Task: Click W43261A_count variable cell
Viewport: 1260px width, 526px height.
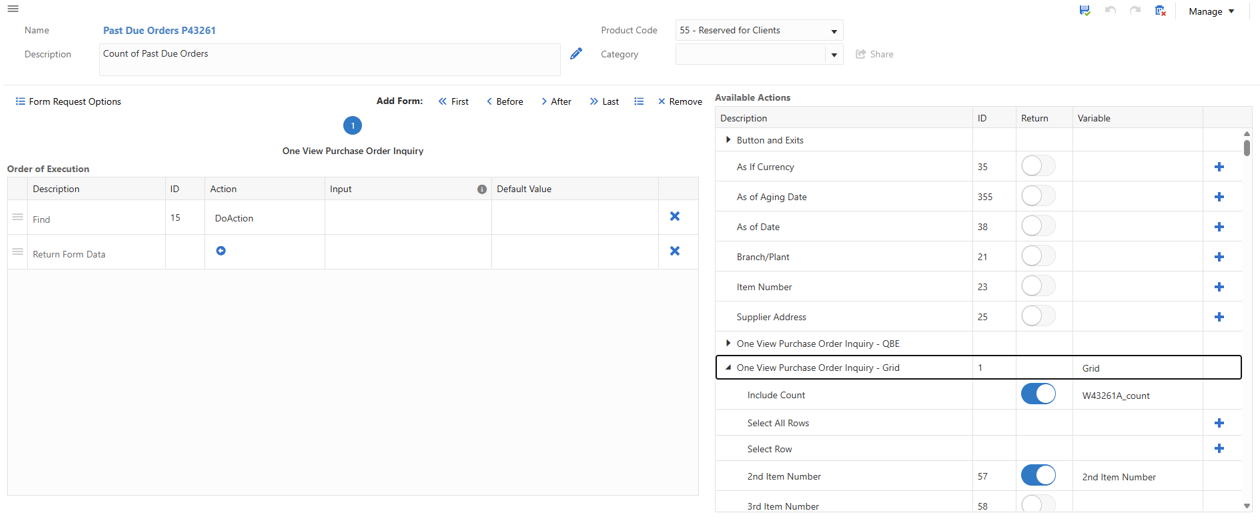Action: click(x=1137, y=395)
